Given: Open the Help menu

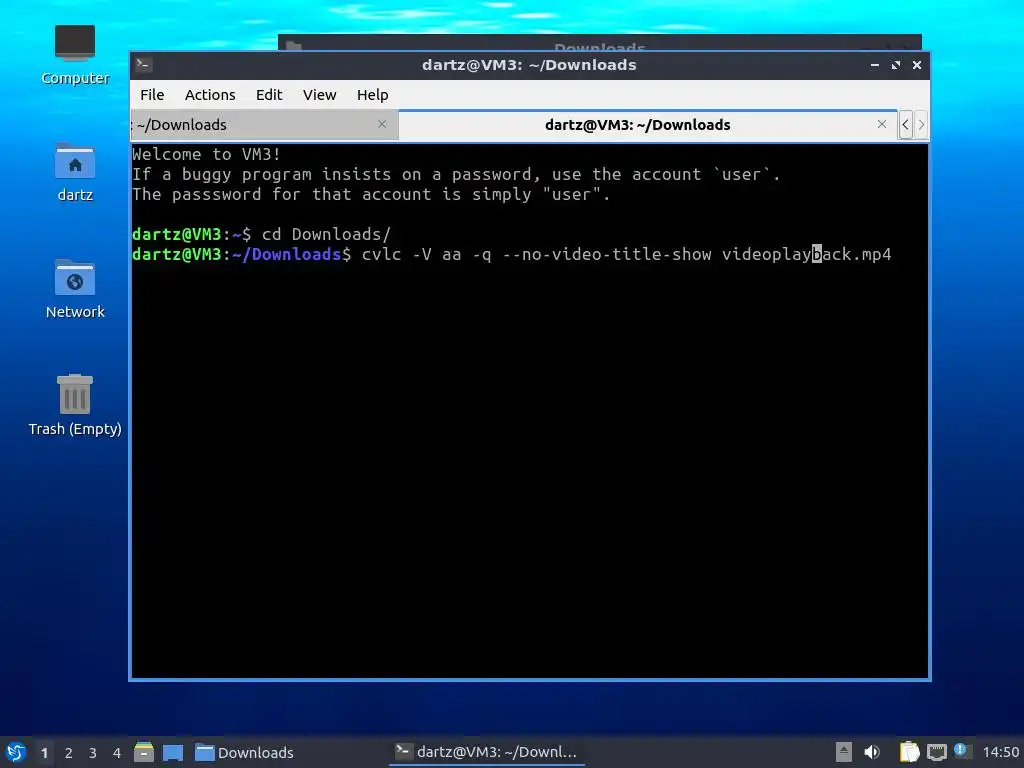Looking at the screenshot, I should click(x=372, y=95).
